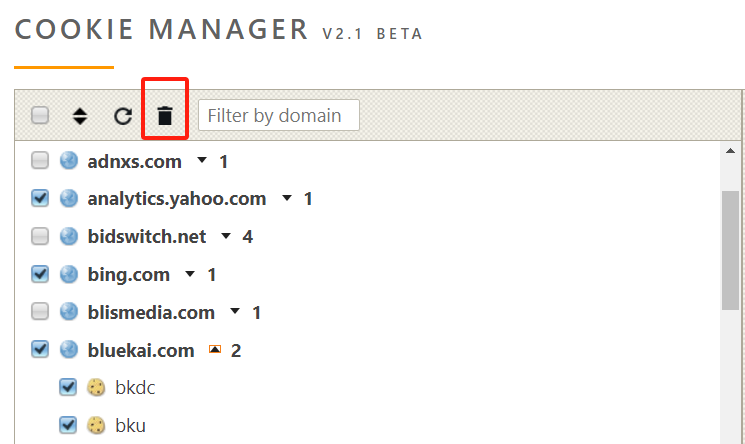Uncheck the analytics.yahoo.com checkbox
The image size is (745, 444).
coord(40,199)
